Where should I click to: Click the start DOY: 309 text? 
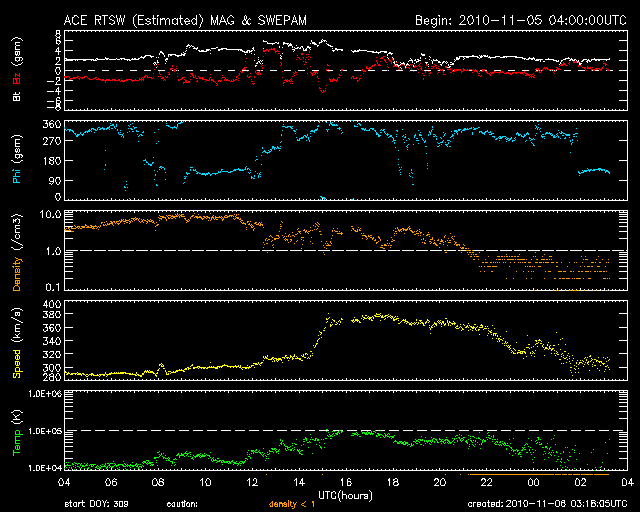coord(96,504)
